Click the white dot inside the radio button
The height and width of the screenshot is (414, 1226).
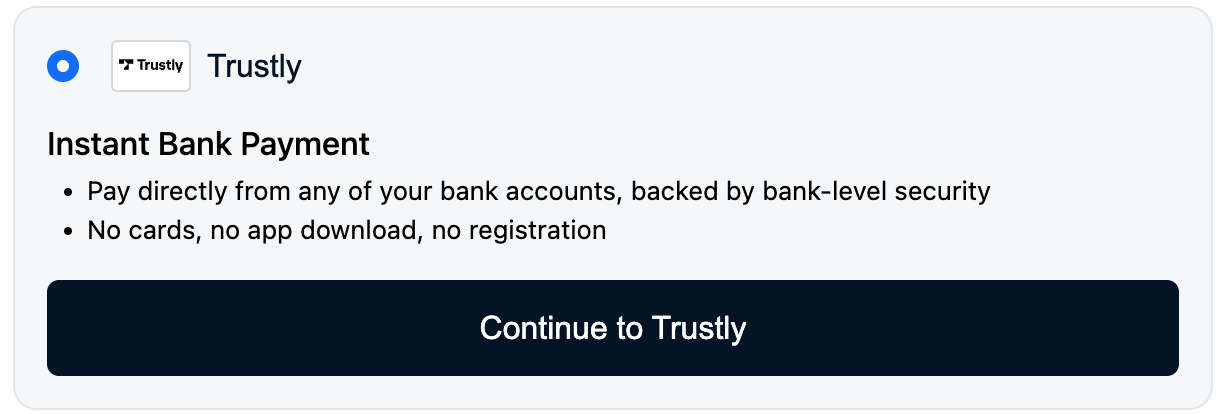(x=63, y=67)
